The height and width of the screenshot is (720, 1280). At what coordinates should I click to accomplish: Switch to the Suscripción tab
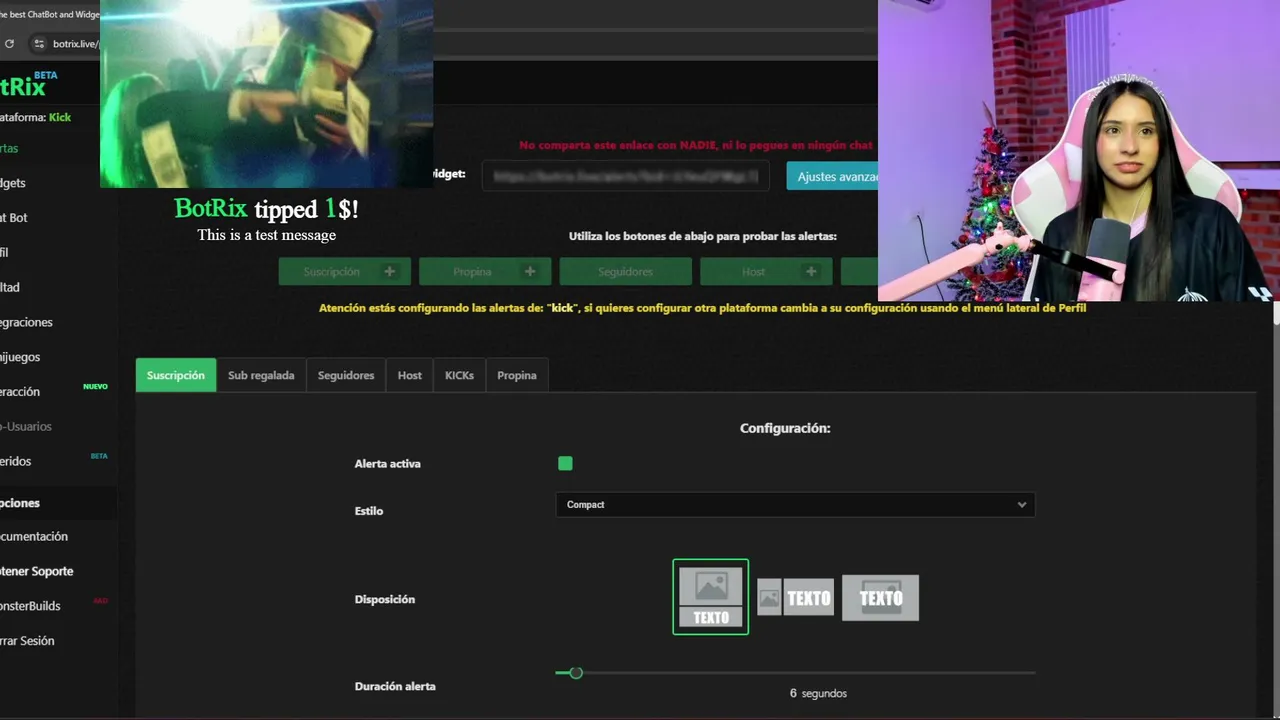(x=175, y=375)
